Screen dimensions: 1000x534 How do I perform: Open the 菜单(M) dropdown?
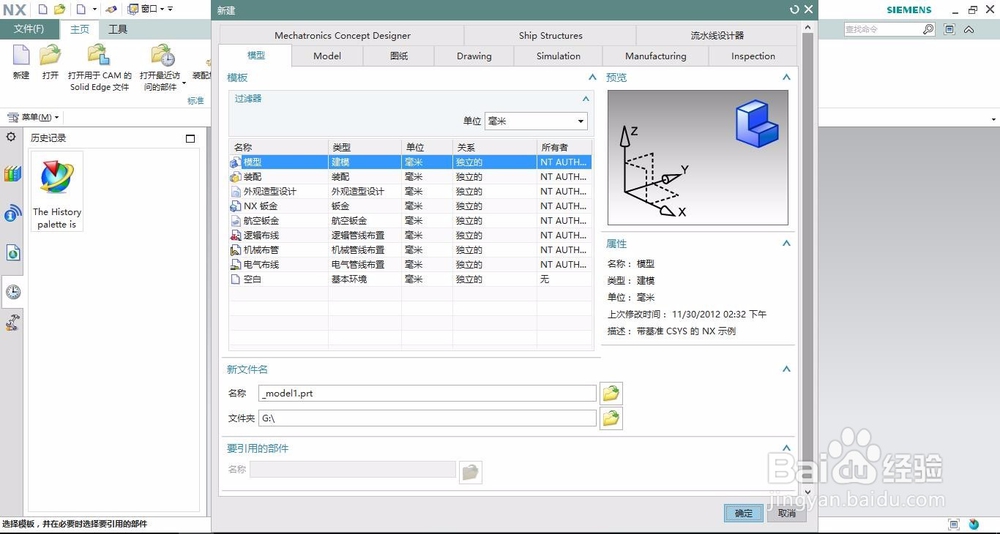[33, 117]
